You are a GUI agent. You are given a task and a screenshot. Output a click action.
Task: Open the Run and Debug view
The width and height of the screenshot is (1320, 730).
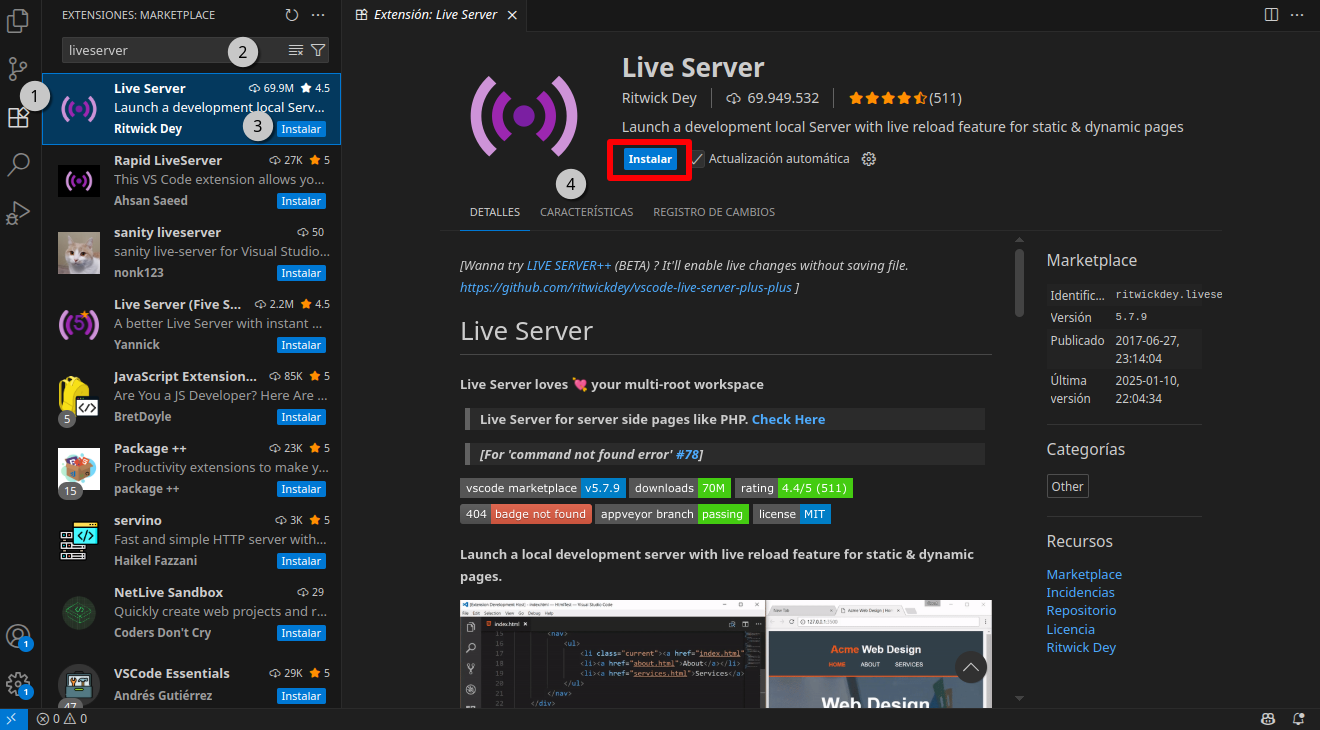(18, 212)
